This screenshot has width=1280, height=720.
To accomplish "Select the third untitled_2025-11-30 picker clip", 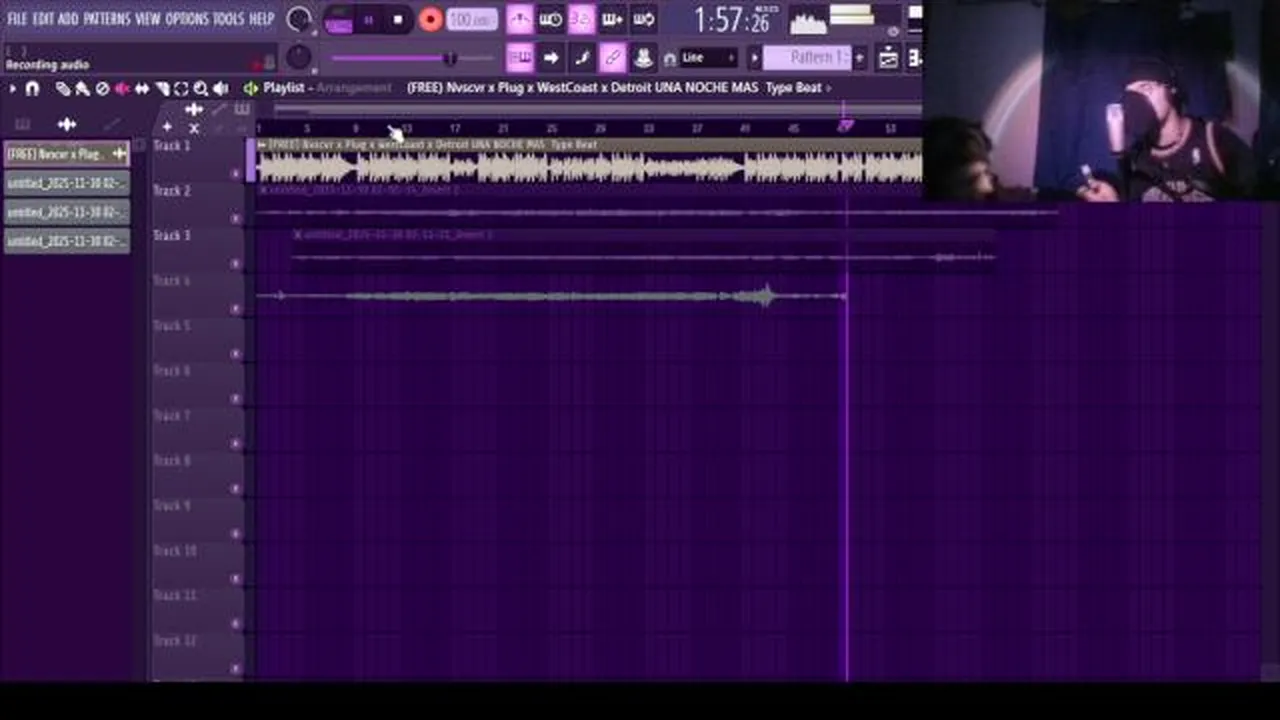I will (67, 241).
